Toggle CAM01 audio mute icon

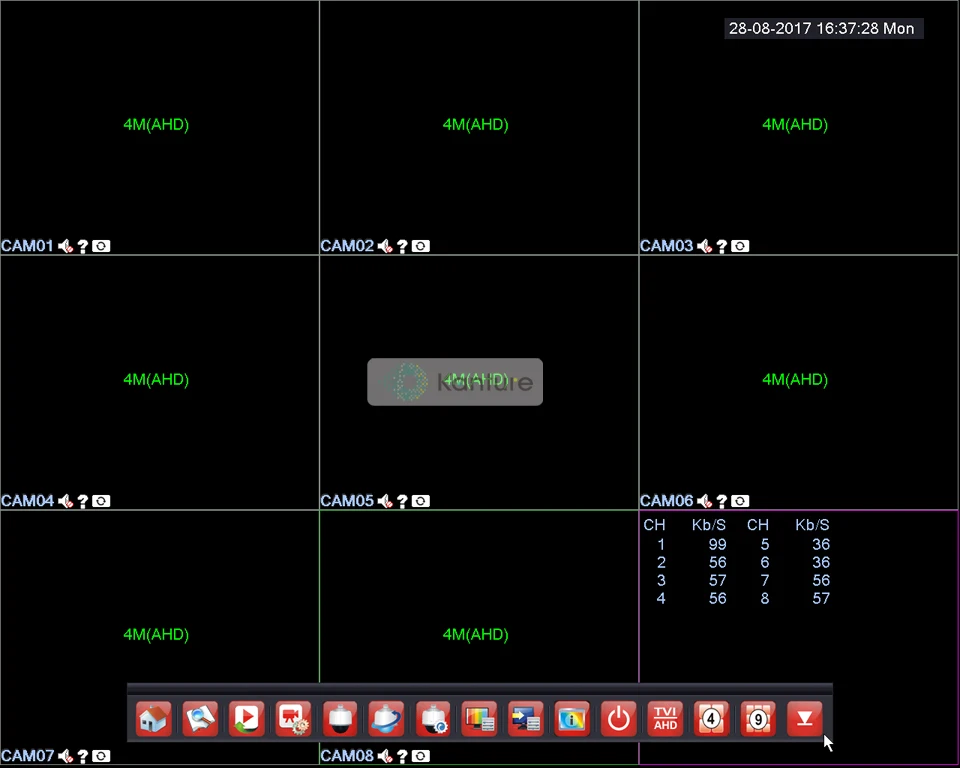66,246
